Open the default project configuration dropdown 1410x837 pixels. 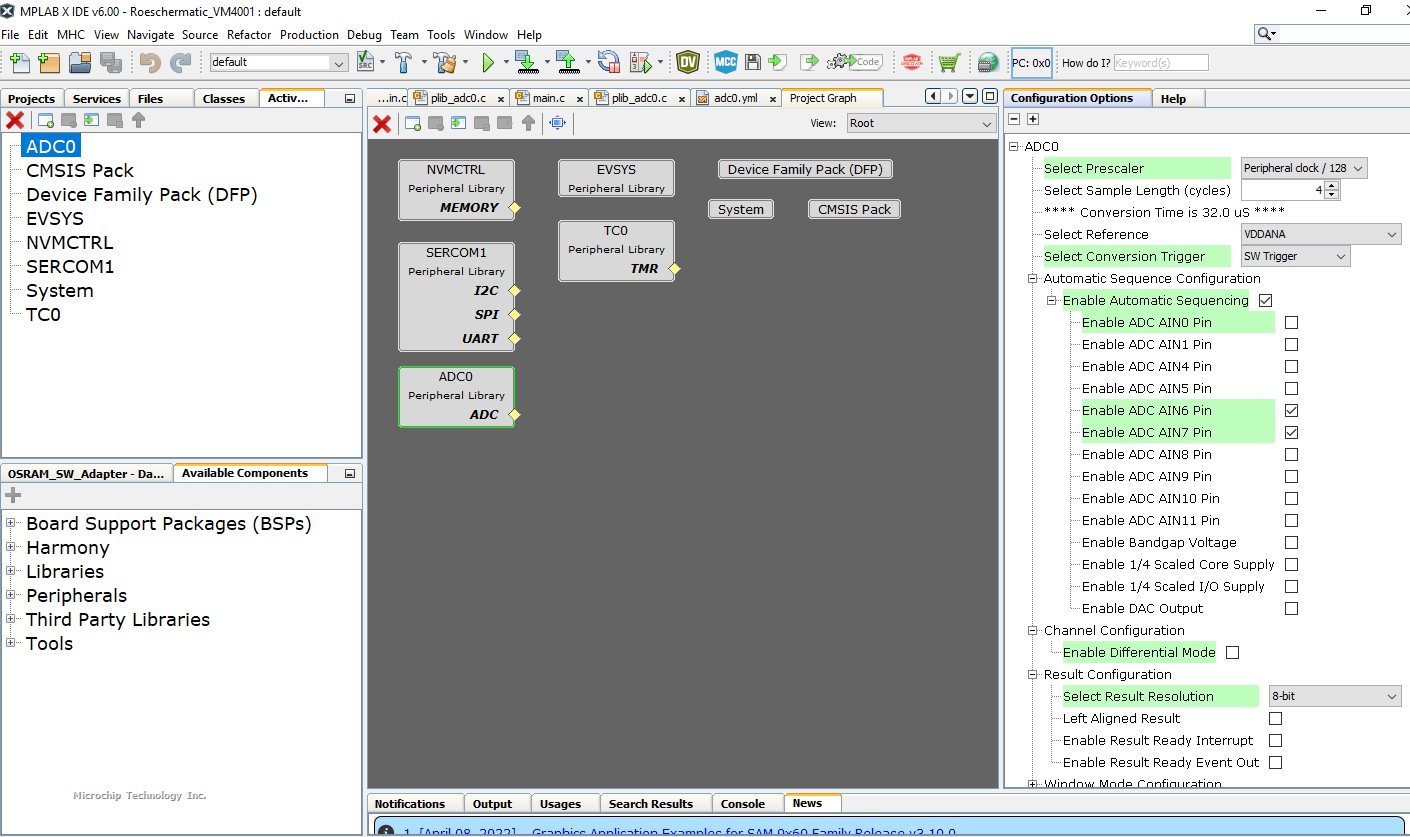[x=278, y=62]
